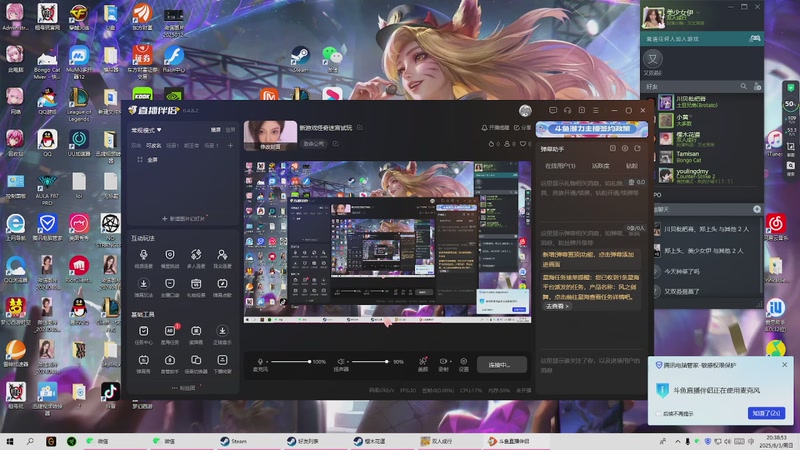Open 礼物投票 tool

196,287
